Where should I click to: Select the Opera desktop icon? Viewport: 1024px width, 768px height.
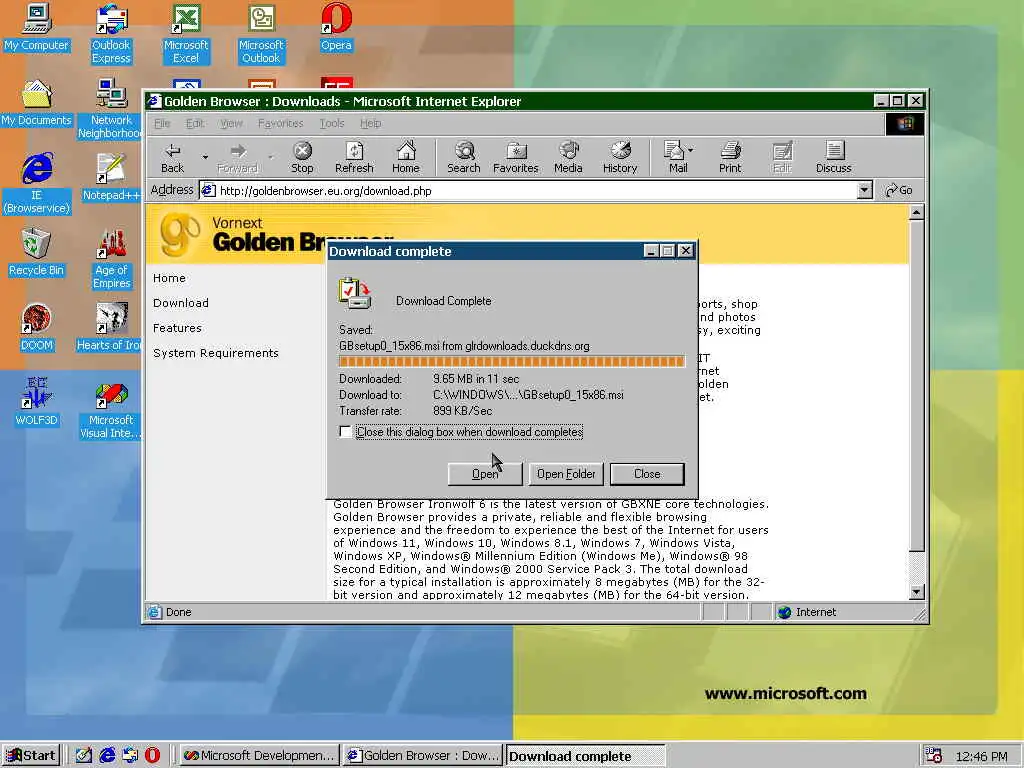(336, 27)
